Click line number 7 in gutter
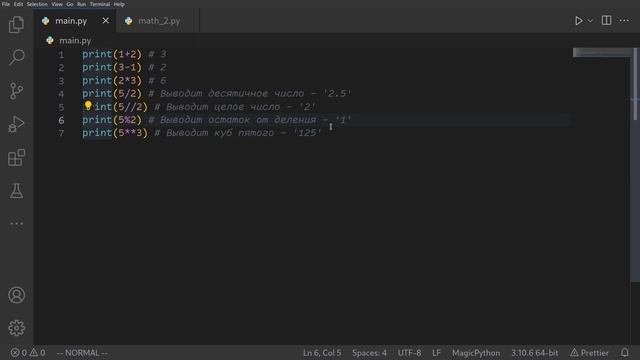This screenshot has height=360, width=640. [x=61, y=133]
